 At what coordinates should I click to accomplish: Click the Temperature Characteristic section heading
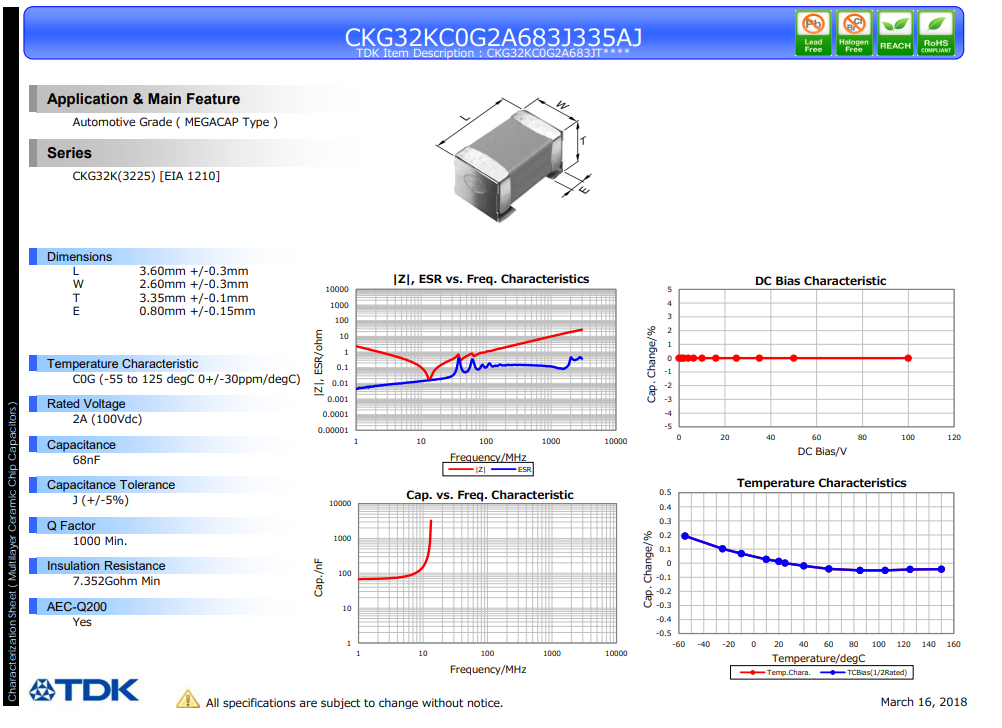123,364
